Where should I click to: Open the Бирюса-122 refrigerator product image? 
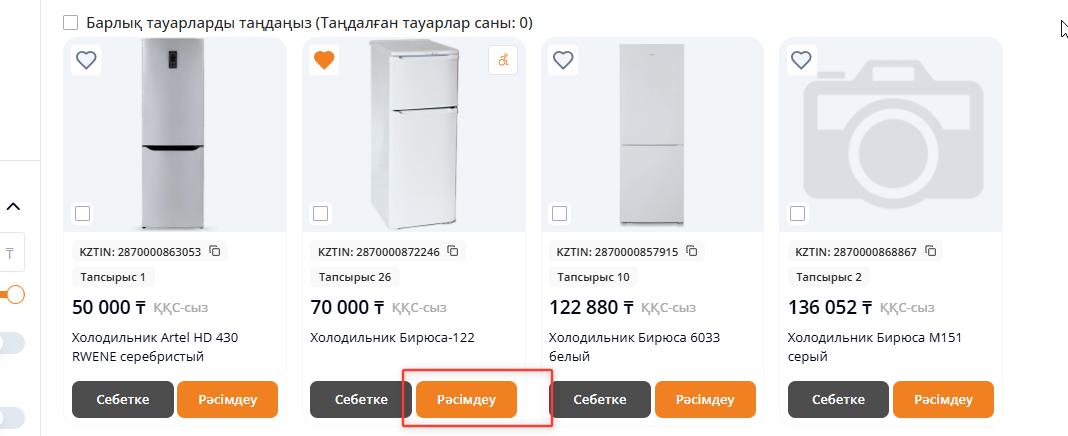[413, 130]
